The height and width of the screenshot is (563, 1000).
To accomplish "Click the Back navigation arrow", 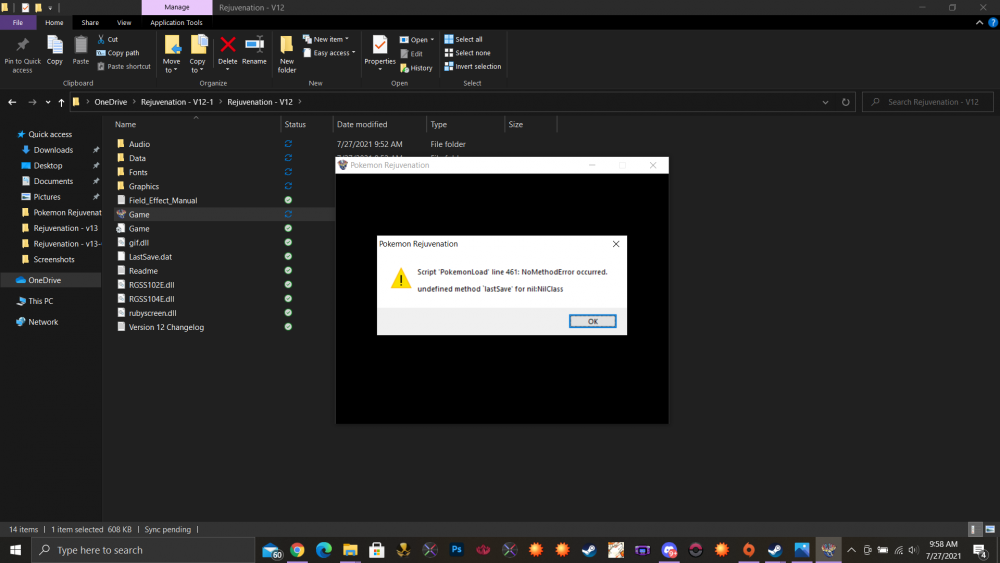I will 12,102.
